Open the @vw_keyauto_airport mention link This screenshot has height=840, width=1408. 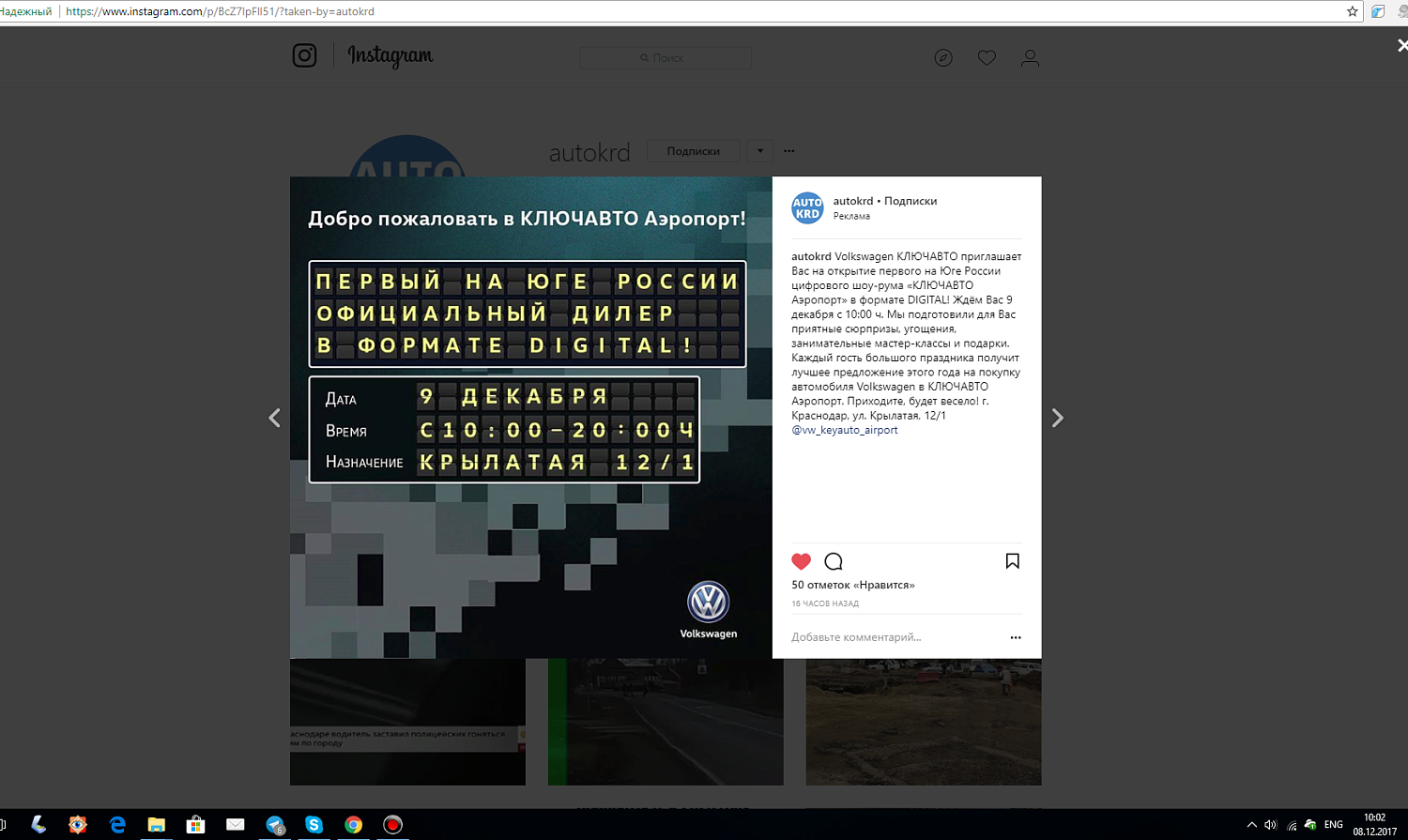(x=845, y=430)
